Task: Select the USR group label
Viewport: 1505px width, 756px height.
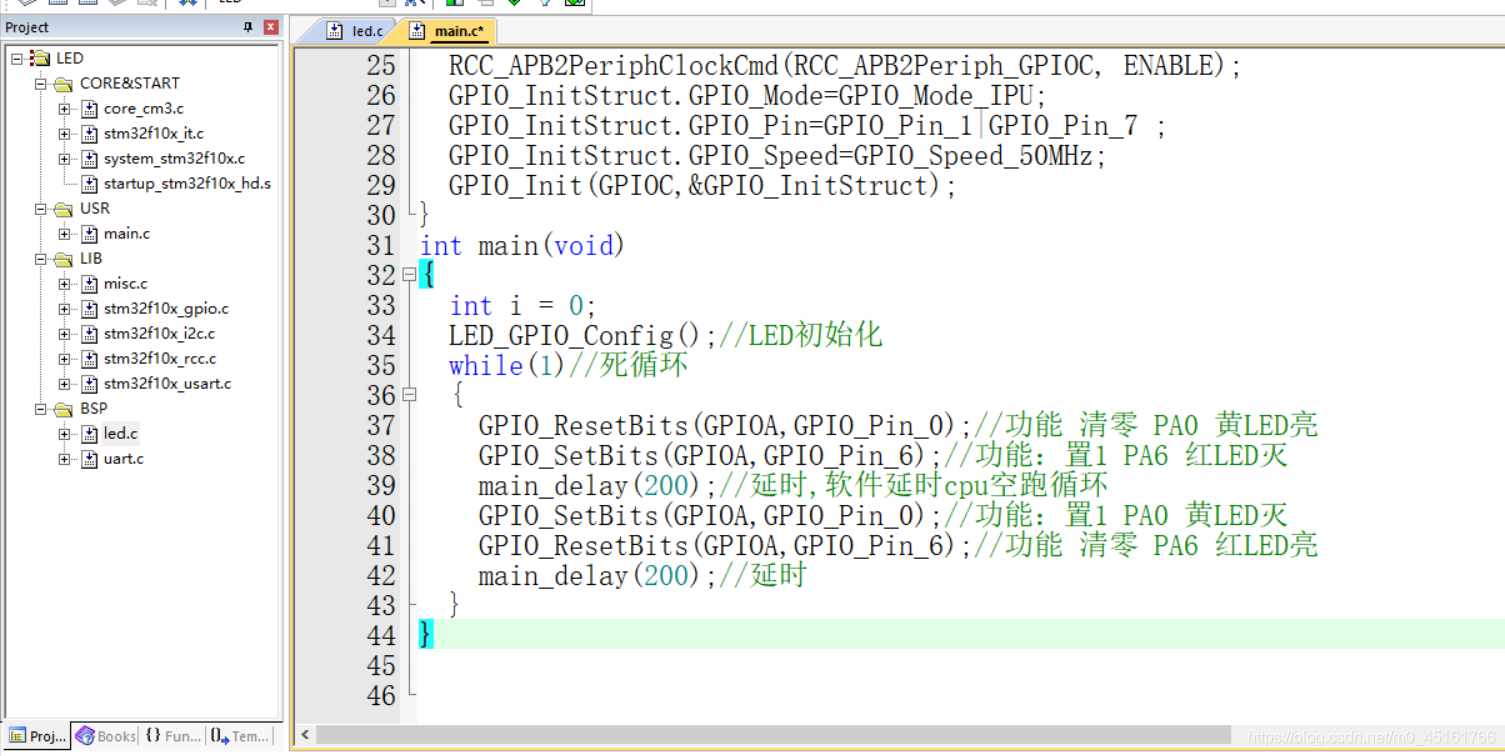Action: (x=95, y=208)
